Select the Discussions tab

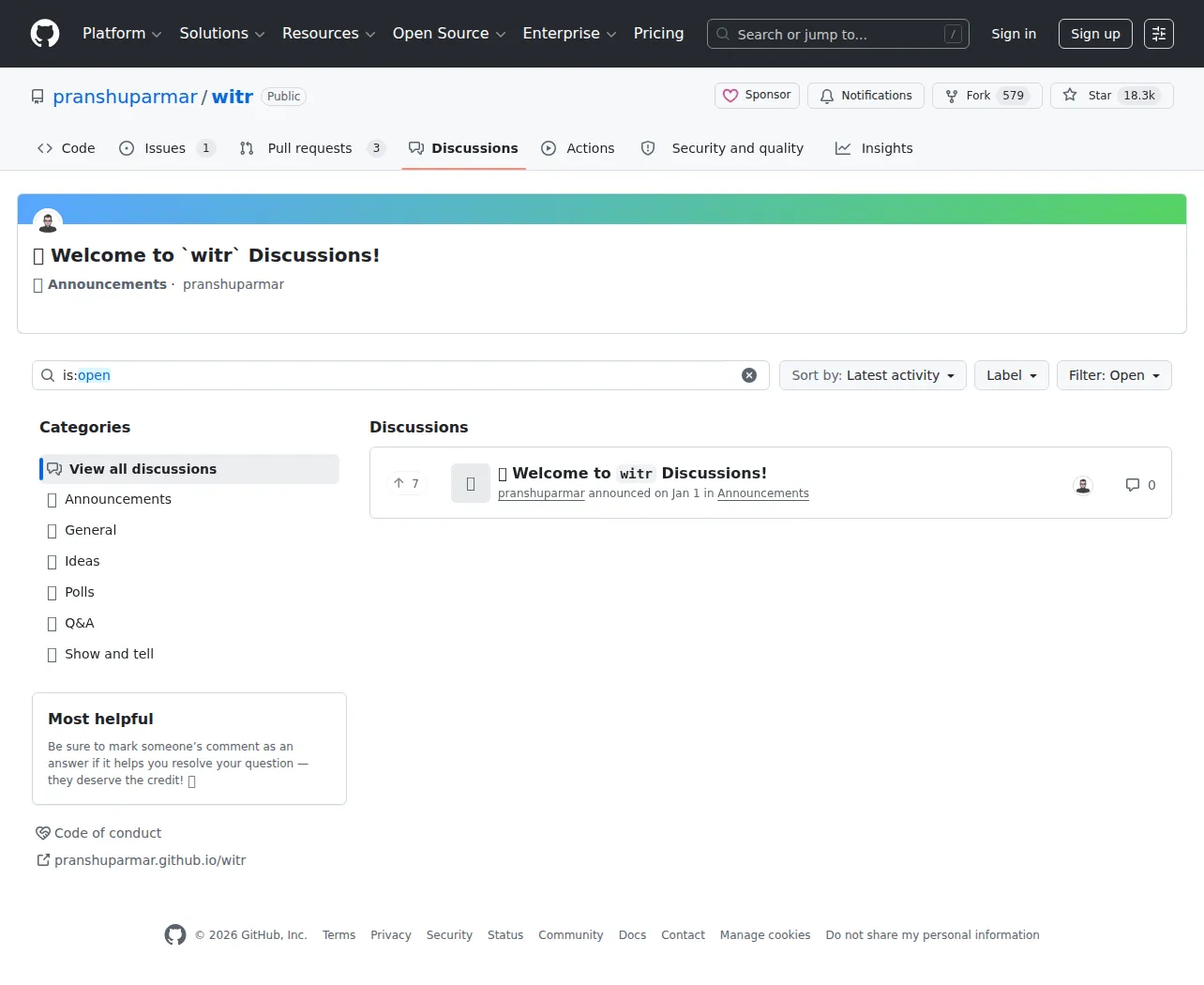pyautogui.click(x=463, y=148)
